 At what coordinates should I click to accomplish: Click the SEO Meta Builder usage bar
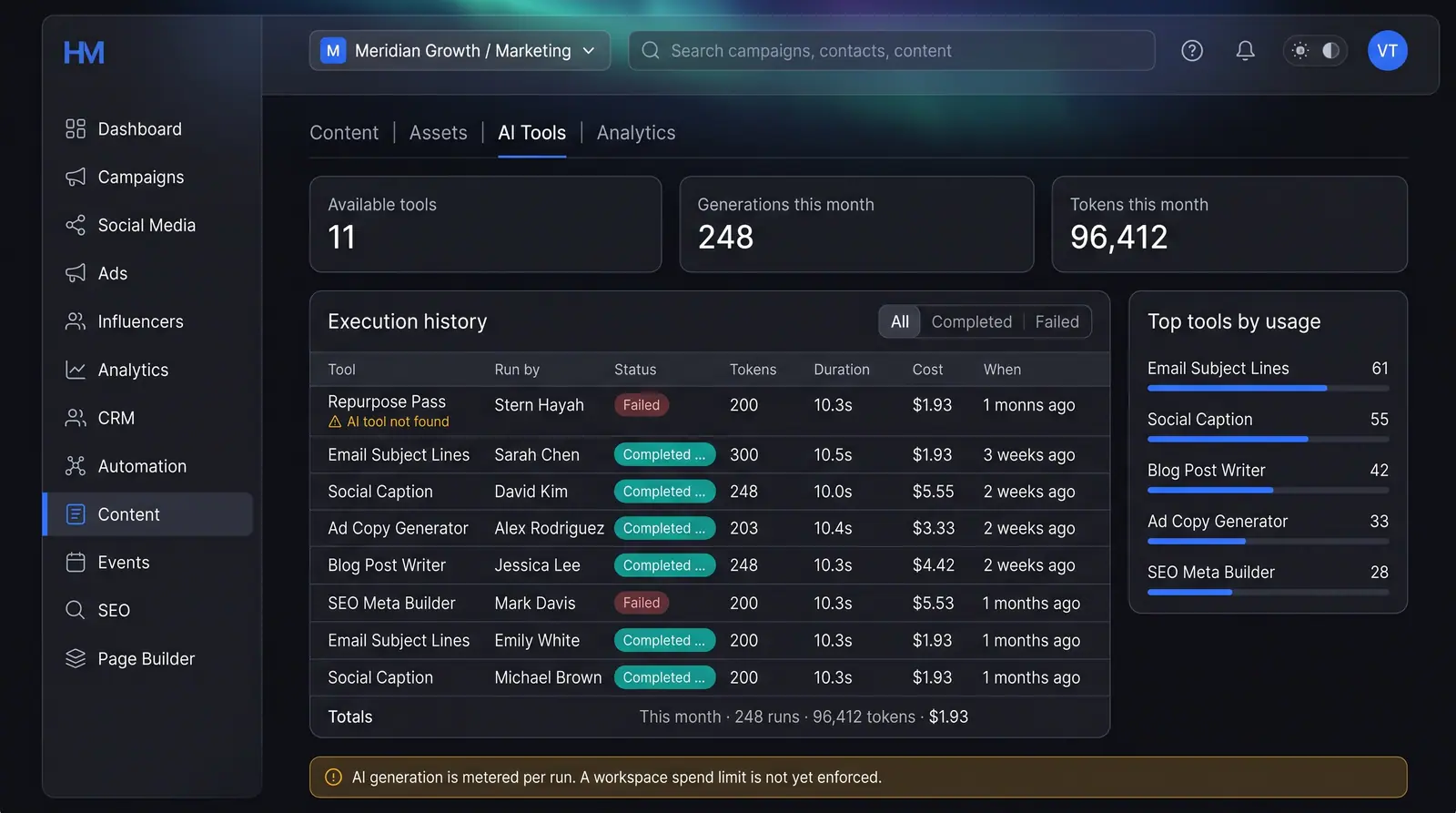tap(1268, 592)
